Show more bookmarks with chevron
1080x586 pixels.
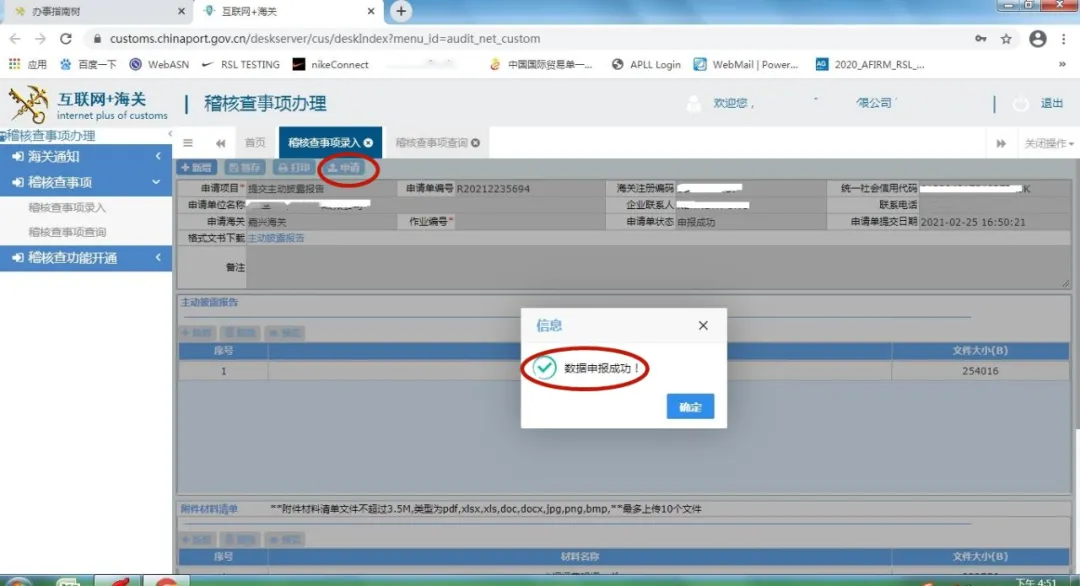click(1062, 64)
